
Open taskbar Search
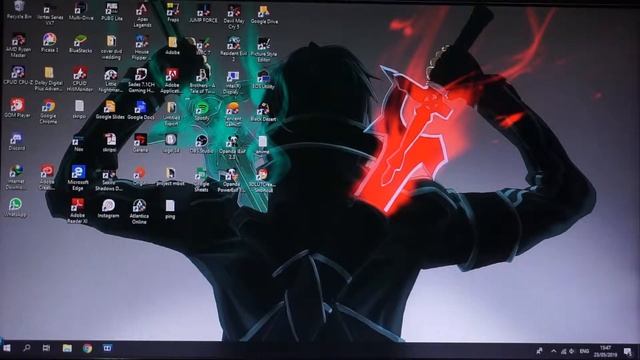click(27, 348)
